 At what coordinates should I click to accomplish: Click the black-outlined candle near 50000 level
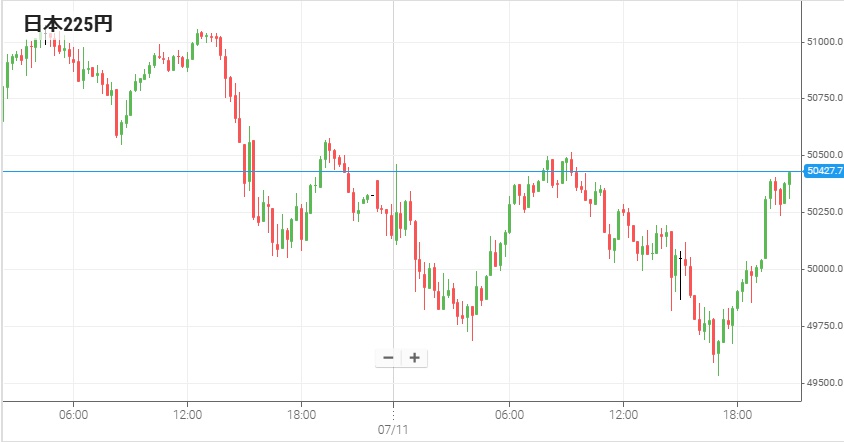tap(680, 270)
